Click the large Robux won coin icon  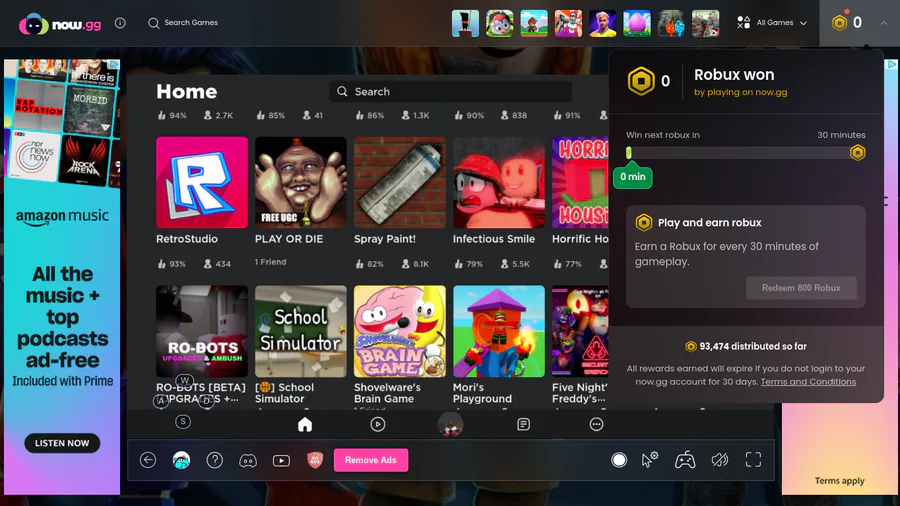(x=641, y=81)
